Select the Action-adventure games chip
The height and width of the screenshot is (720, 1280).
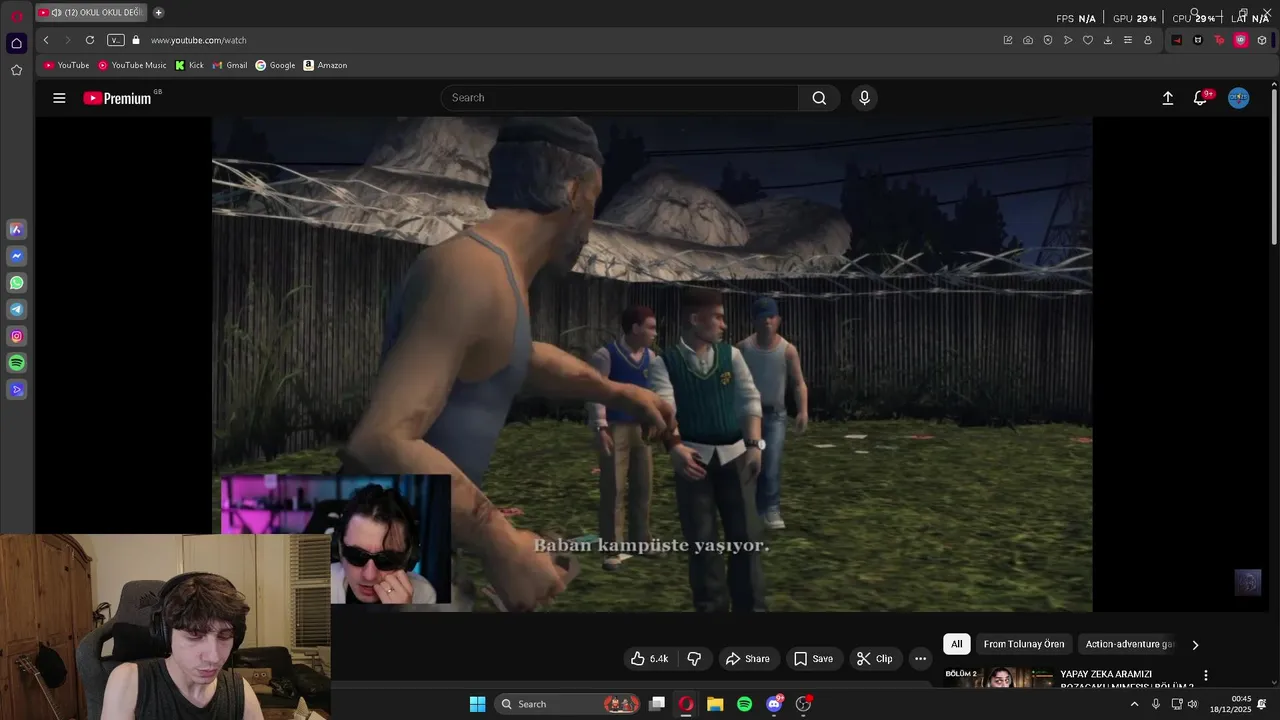click(x=1130, y=644)
